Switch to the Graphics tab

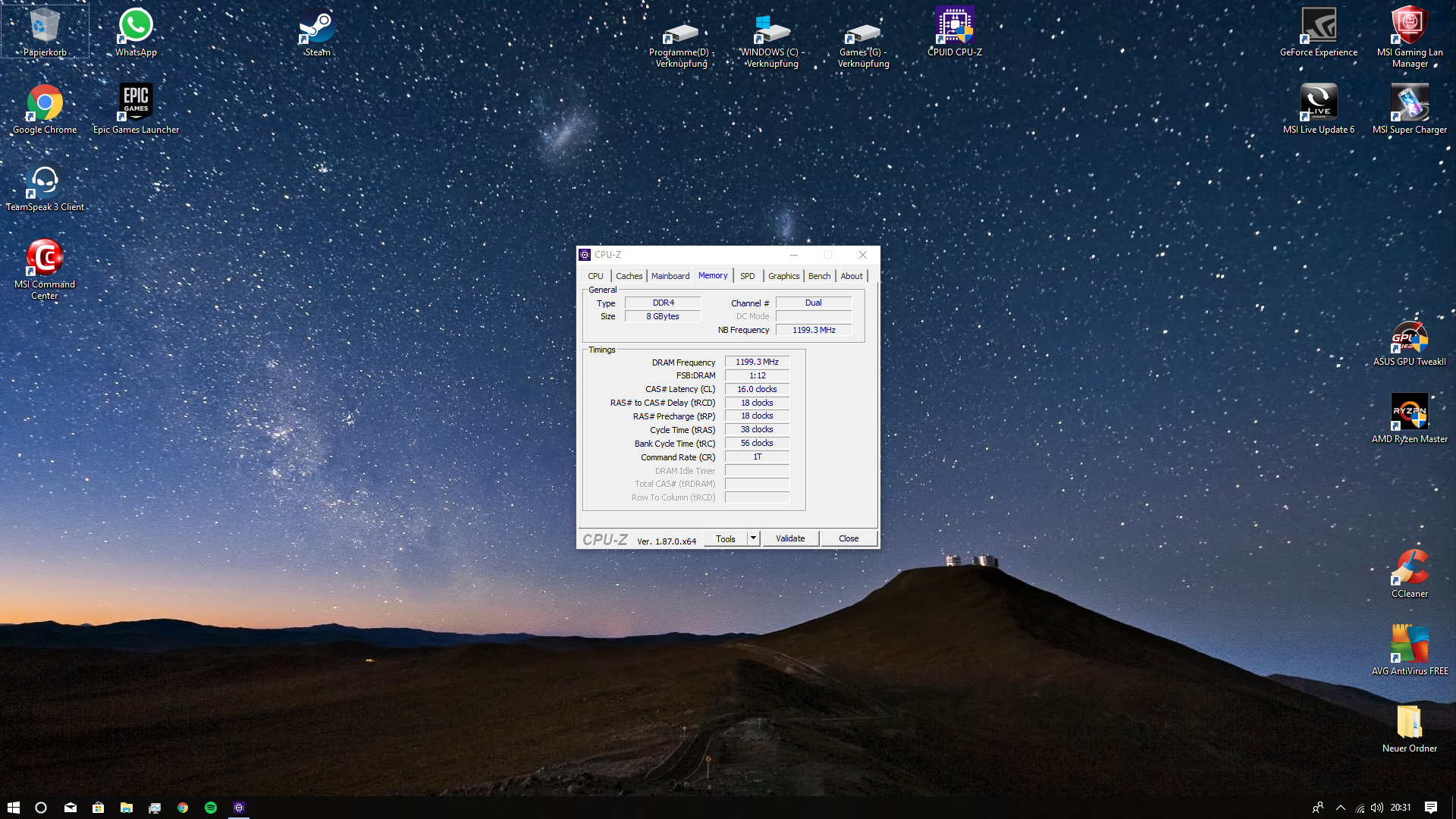783,276
